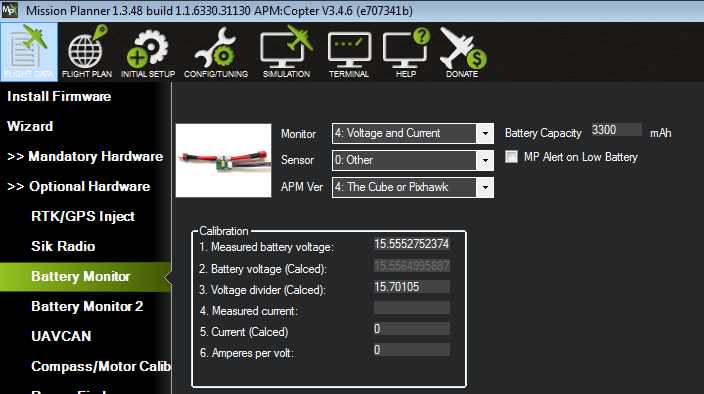Click the Battery voltage (Calced) value
Image resolution: width=704 pixels, height=394 pixels.
pyautogui.click(x=412, y=266)
